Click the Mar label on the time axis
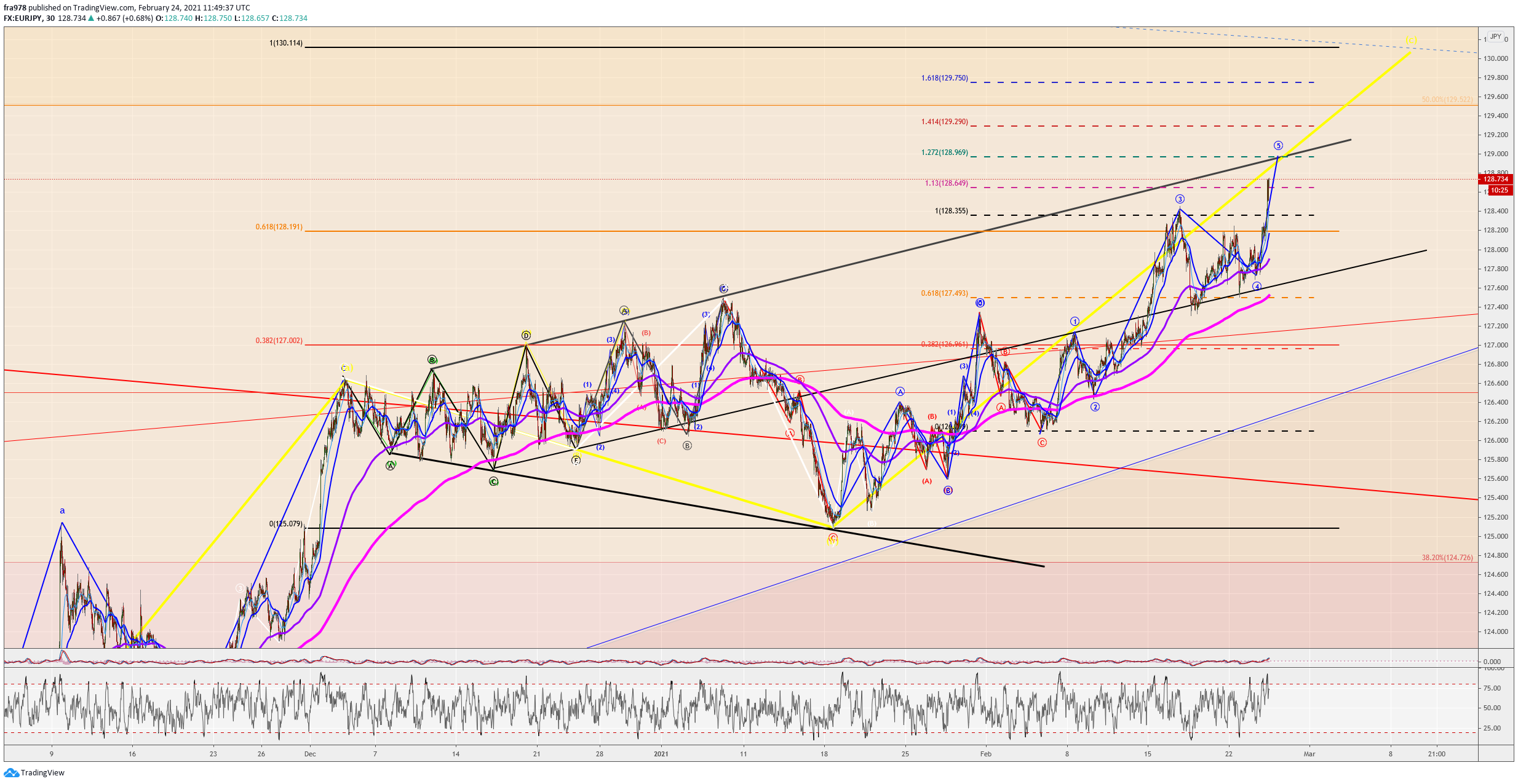1518x784 pixels. (x=1309, y=754)
